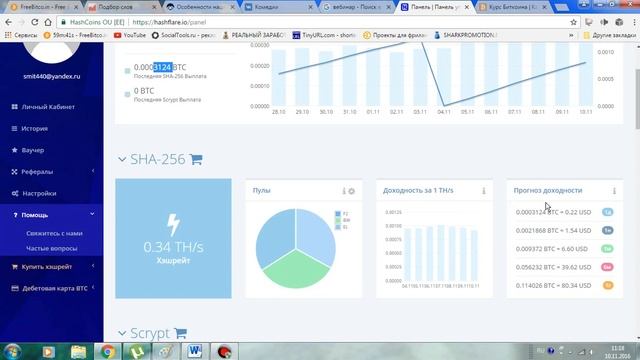Expand the Дебетовая карта BTC submenu arrow
The width and height of the screenshot is (640, 360).
click(x=93, y=288)
